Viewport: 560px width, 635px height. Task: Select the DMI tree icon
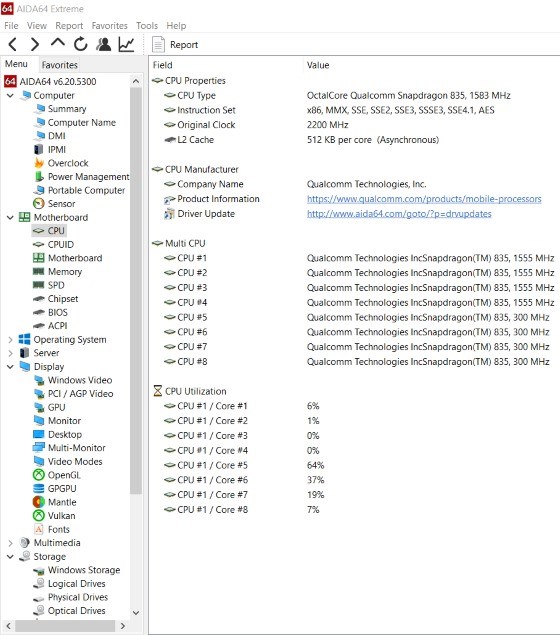(39, 136)
